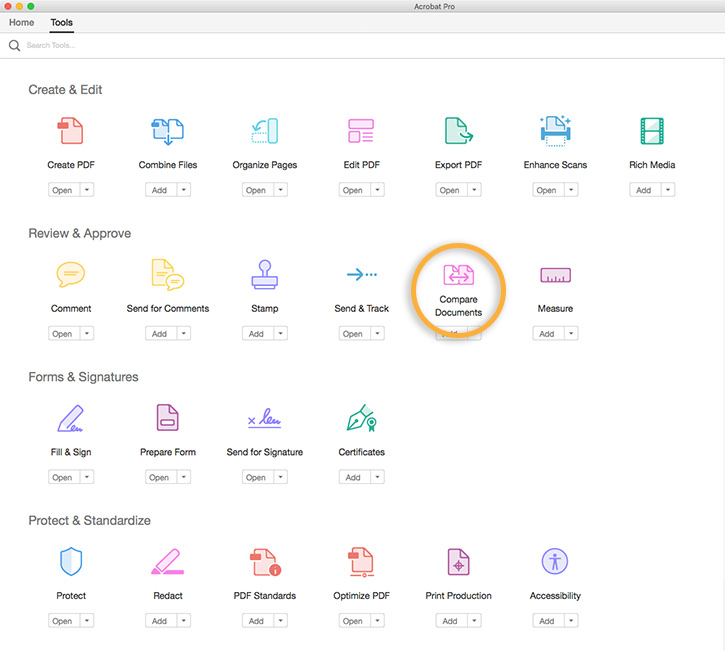Screen dimensions: 725x651
Task: Click the Send & Track arrow icon
Action: pyautogui.click(x=362, y=275)
